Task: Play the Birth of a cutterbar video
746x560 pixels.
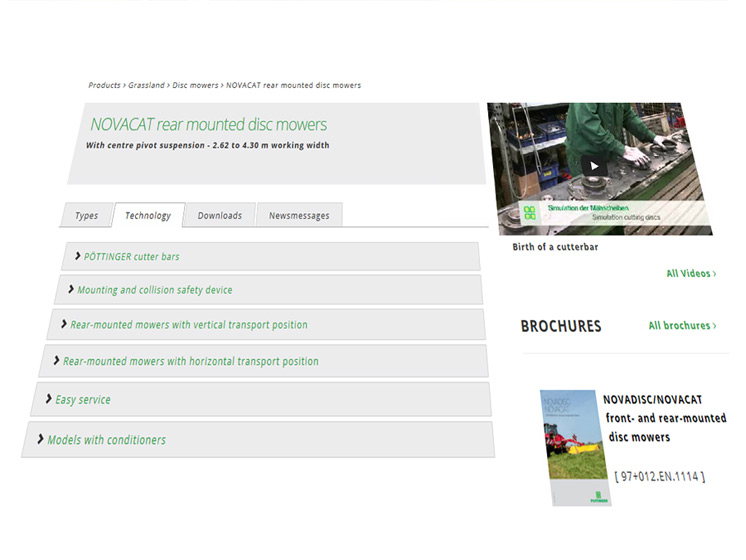Action: (594, 166)
